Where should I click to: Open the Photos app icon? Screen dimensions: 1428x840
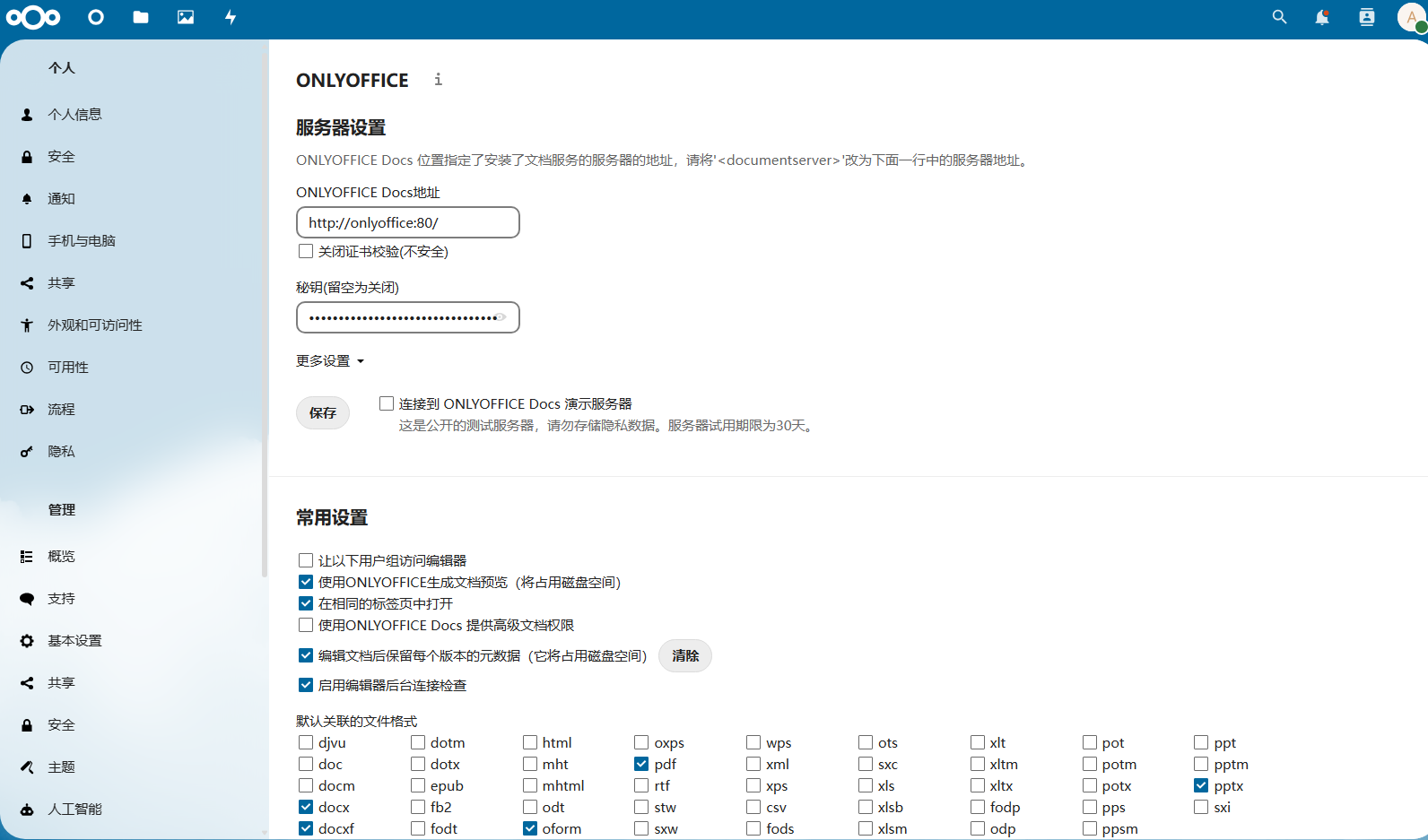pos(186,17)
